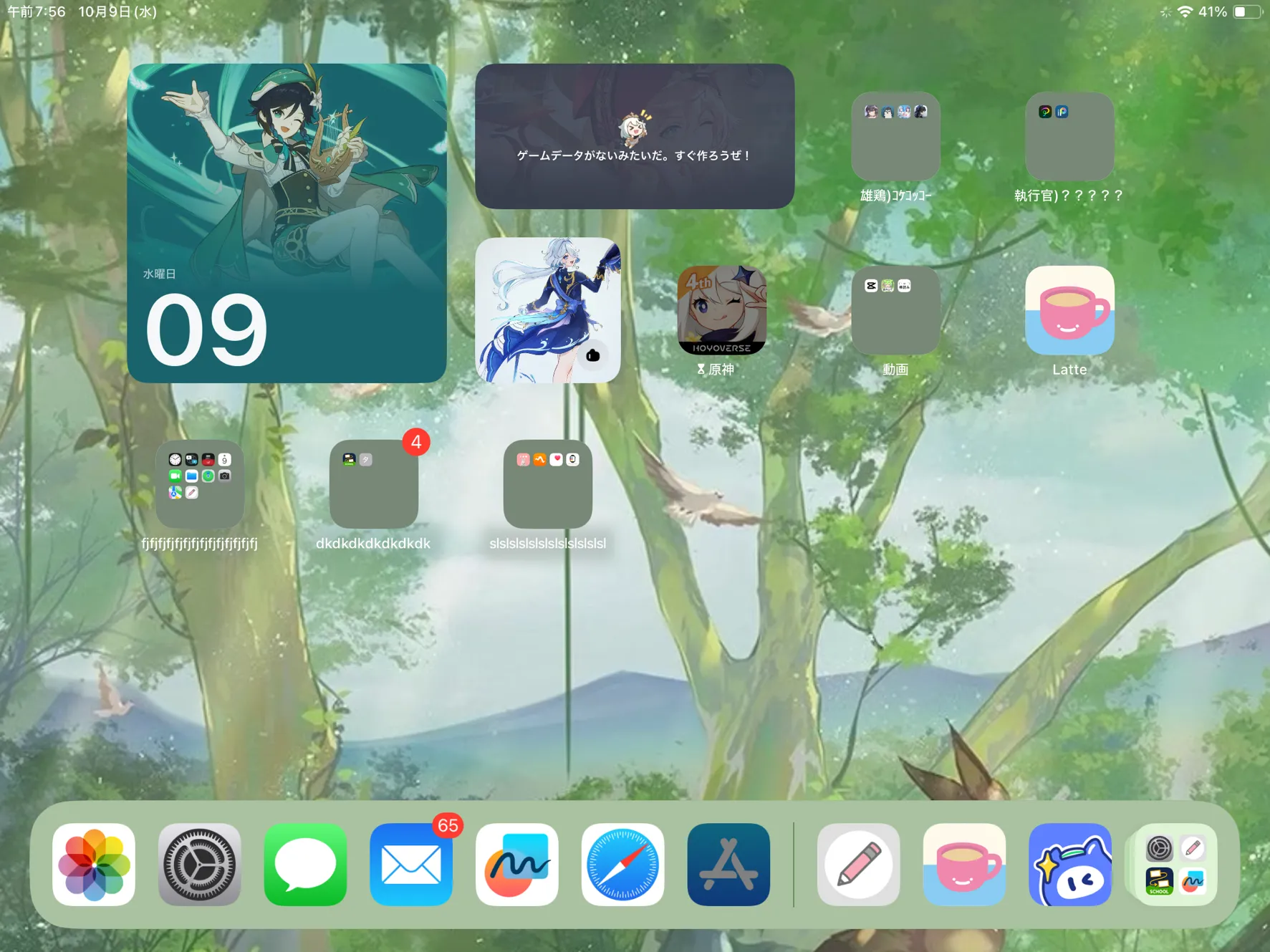Screen dimensions: 1270x952
Task: Open the 雄鶏)コケコッコー folder
Action: click(x=895, y=136)
